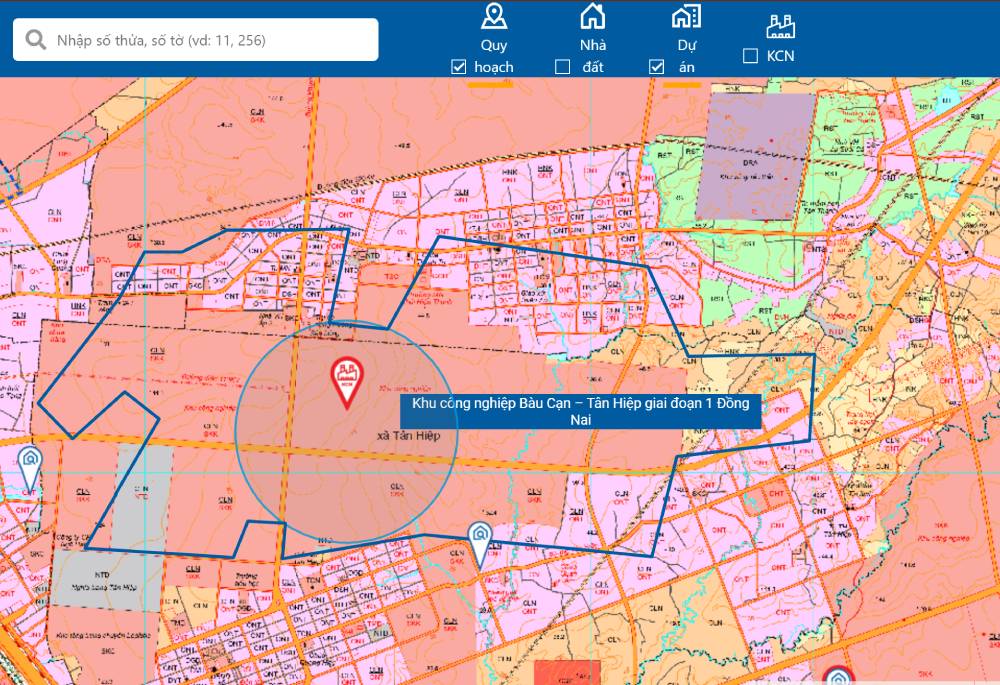Viewport: 1000px width, 685px height.
Task: Focus the parcel number search field
Action: tap(210, 40)
